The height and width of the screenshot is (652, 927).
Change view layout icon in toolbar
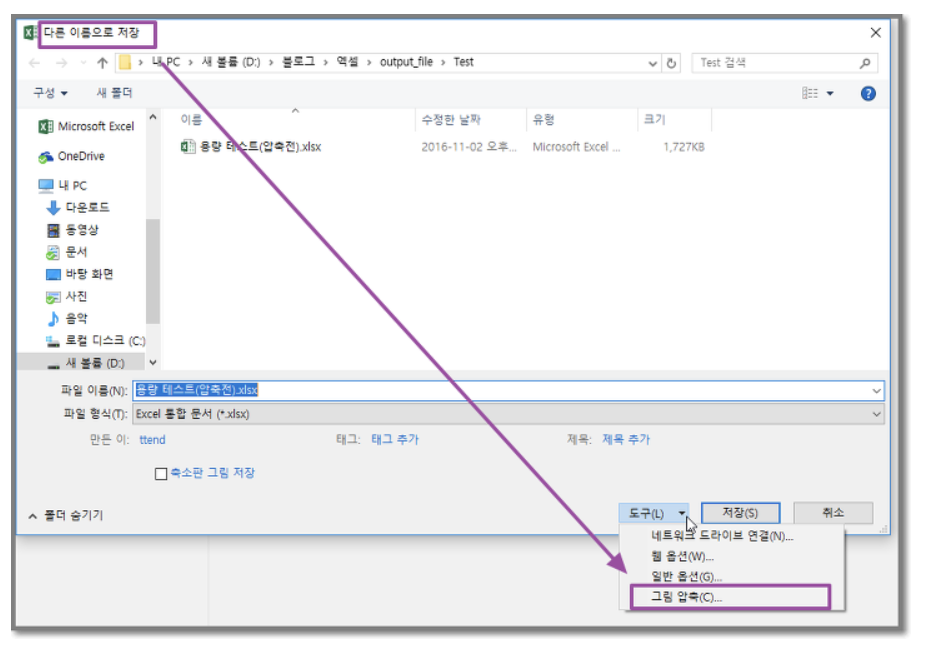tap(810, 93)
